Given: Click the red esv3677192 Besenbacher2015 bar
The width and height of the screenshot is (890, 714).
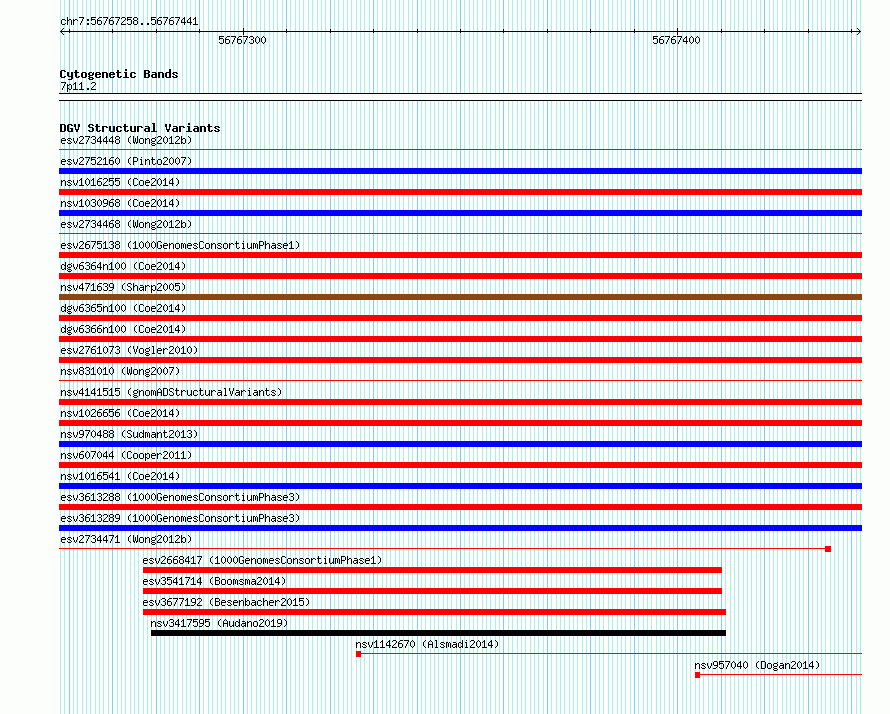Looking at the screenshot, I should tap(434, 612).
